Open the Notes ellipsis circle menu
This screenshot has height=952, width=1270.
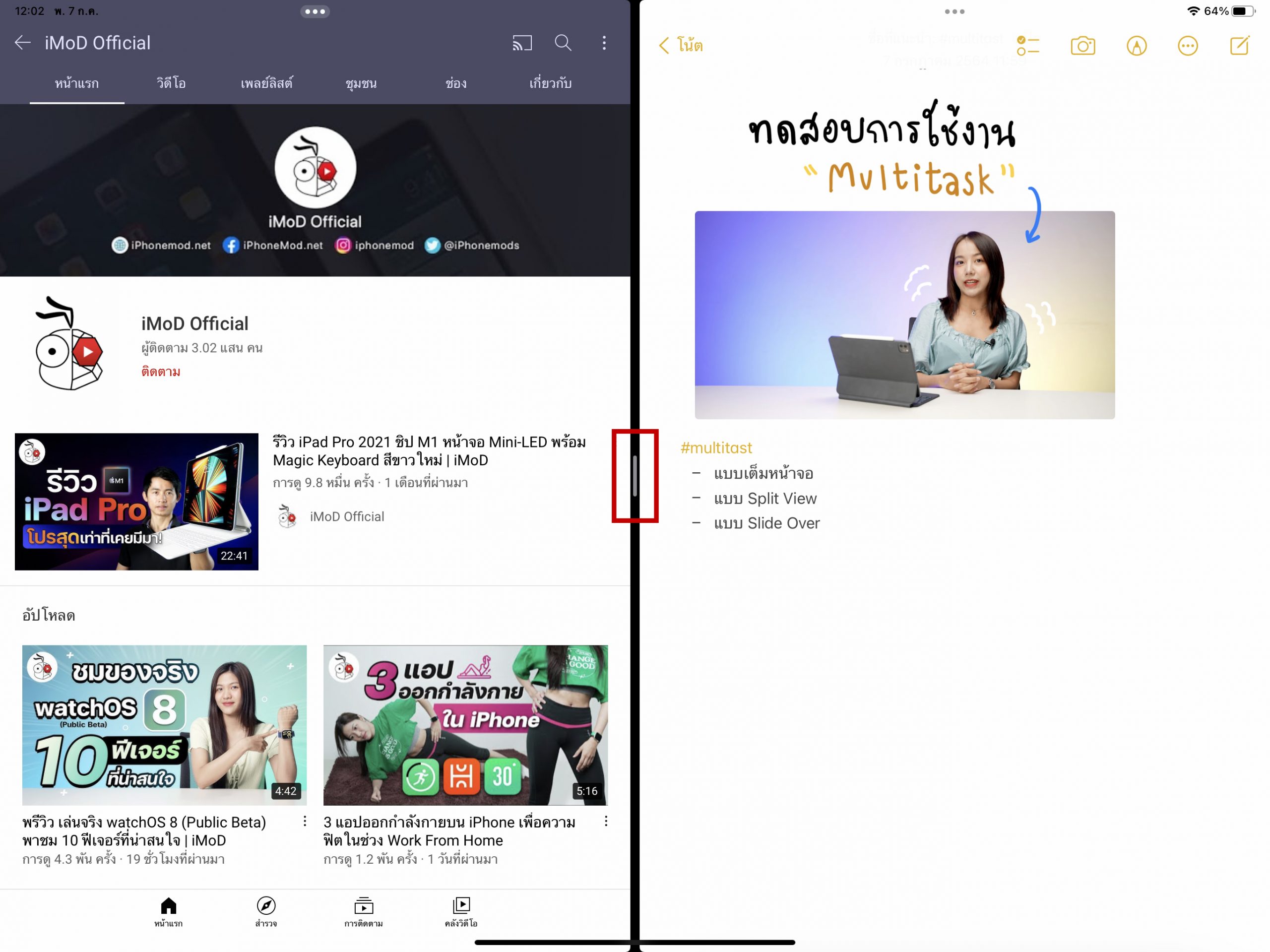[1187, 46]
